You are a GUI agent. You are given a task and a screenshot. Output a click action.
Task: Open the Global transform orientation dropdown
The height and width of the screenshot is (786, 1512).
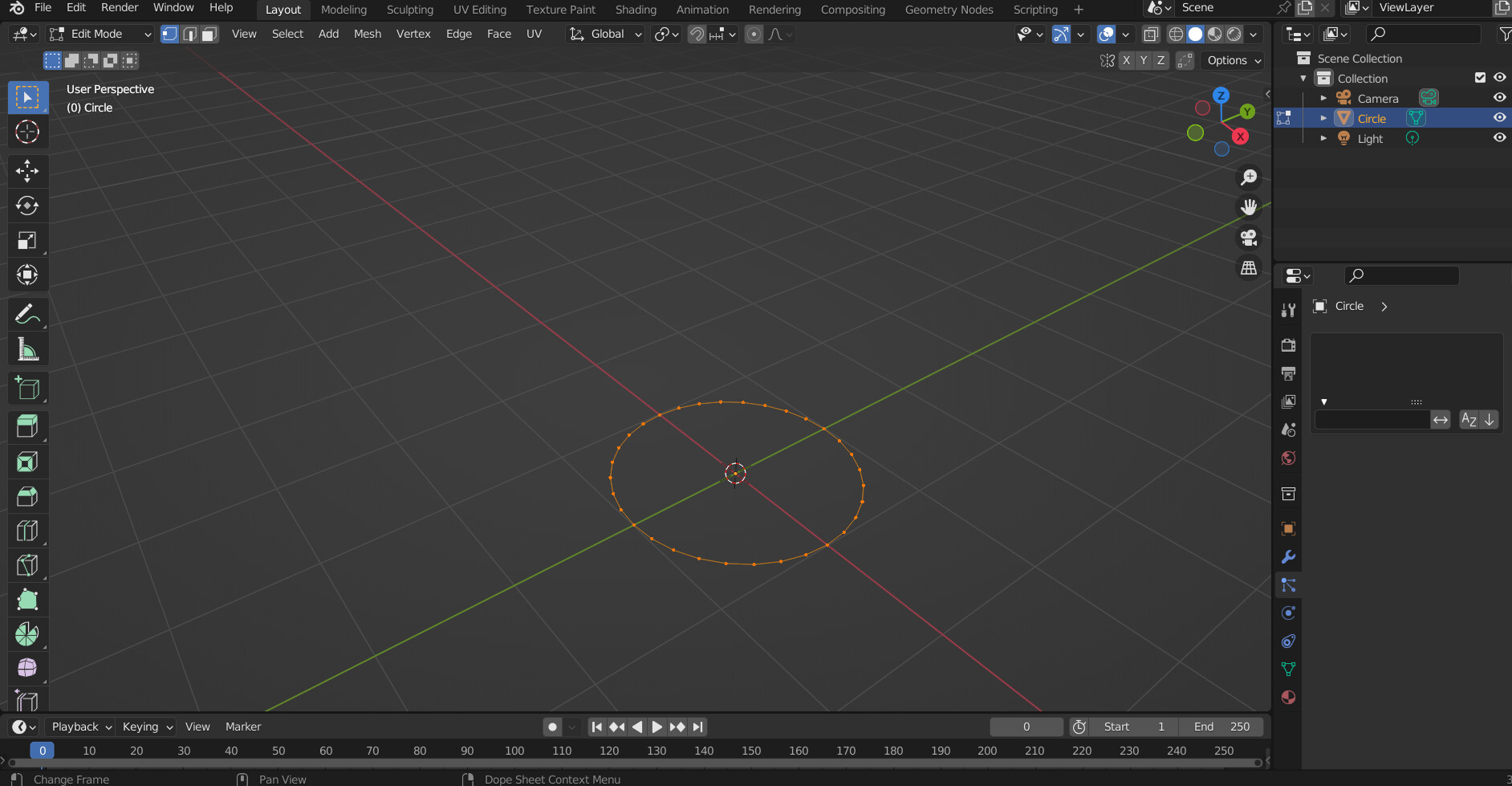coord(606,34)
